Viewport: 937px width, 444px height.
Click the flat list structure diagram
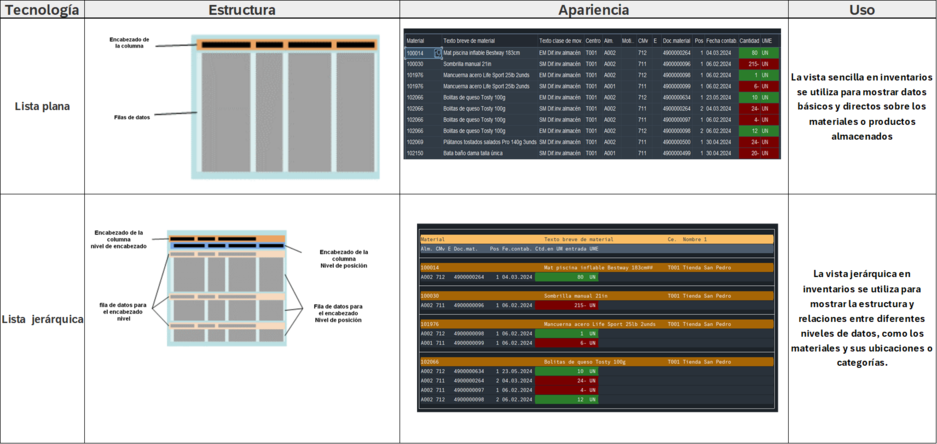coord(286,108)
